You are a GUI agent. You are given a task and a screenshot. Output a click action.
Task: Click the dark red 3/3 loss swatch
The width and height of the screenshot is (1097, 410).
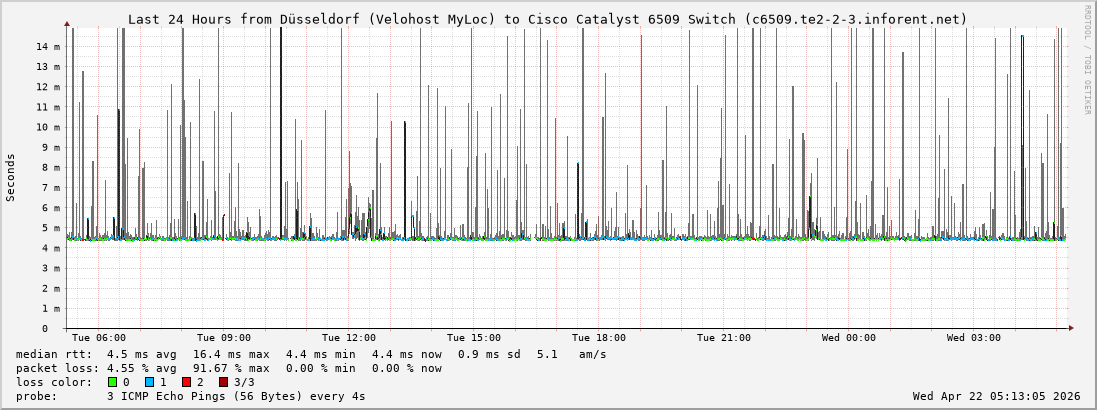223,382
